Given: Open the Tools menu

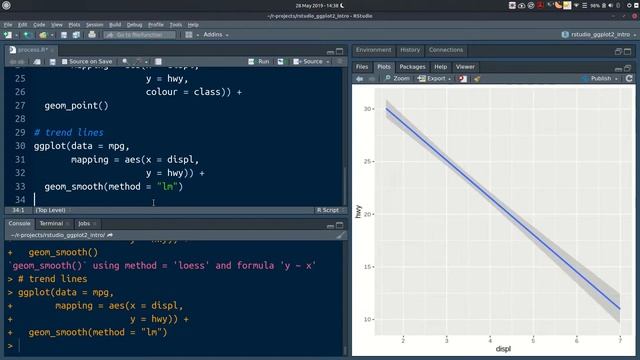Looking at the screenshot, I should 176,25.
